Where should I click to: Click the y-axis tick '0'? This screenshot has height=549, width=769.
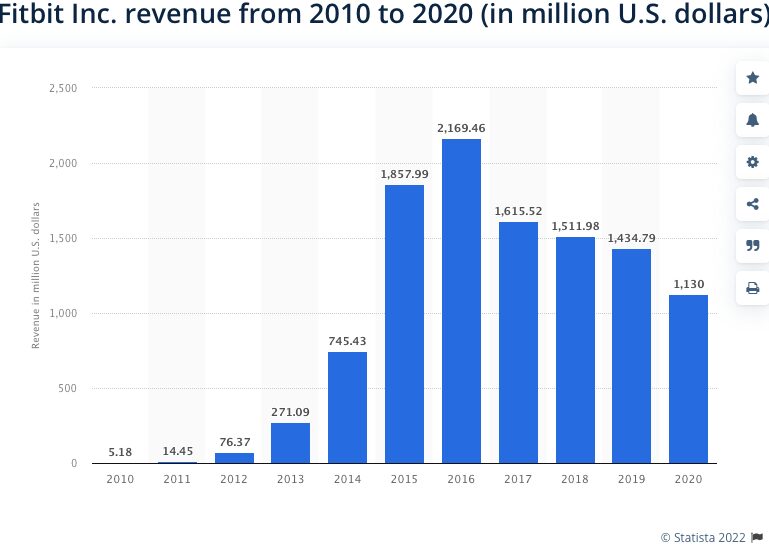(x=74, y=463)
